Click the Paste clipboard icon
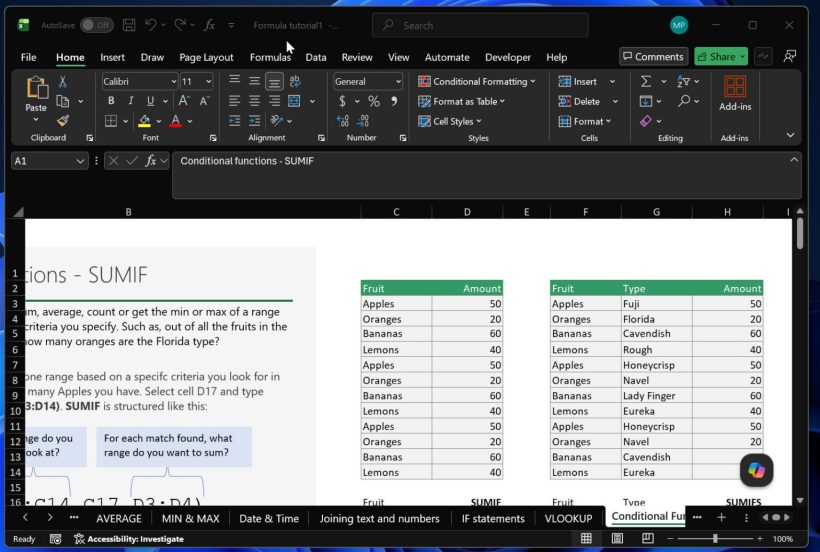Viewport: 820px width, 552px height. click(x=36, y=87)
